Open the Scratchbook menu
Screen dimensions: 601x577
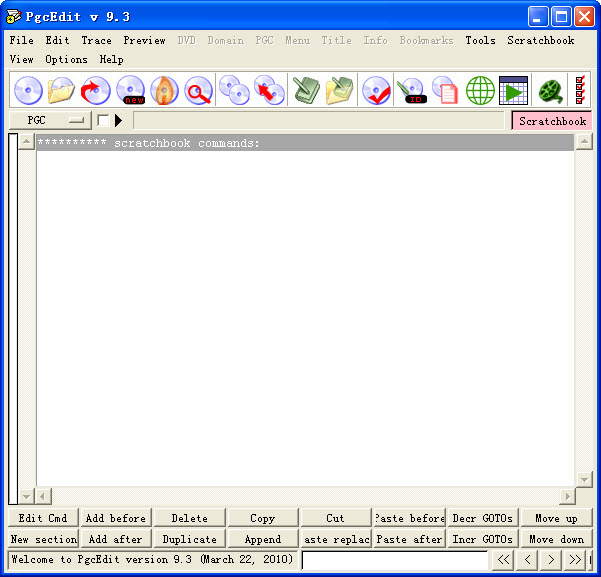540,40
